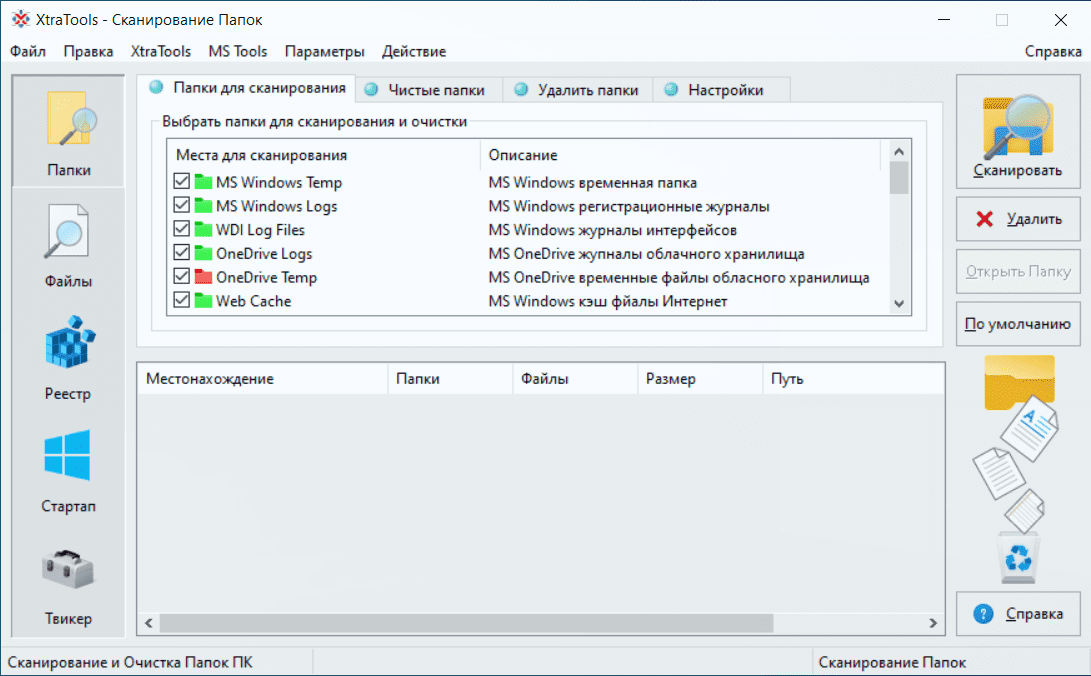
Task: Uncheck MS Windows Logs checkbox
Action: coord(182,205)
